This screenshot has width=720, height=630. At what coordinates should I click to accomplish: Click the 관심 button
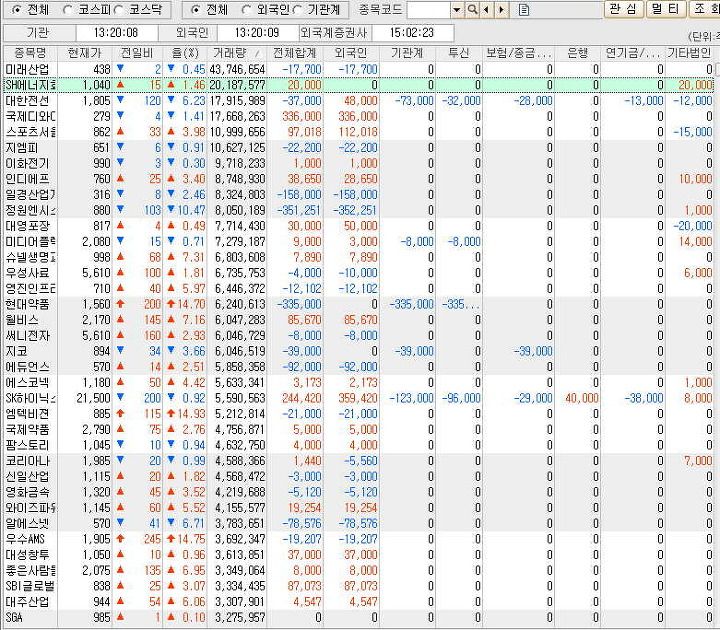tap(623, 9)
